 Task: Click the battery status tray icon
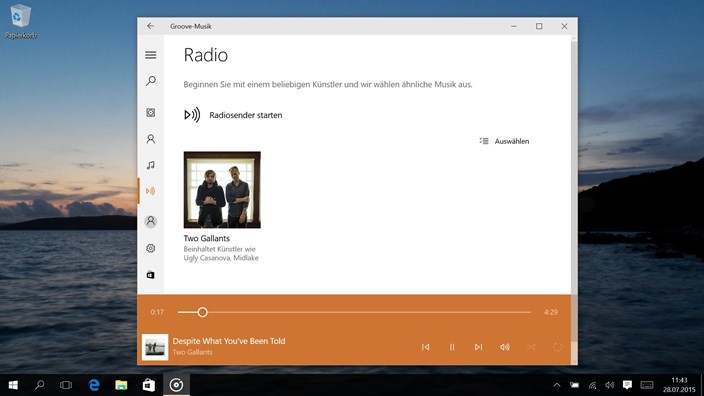(574, 385)
